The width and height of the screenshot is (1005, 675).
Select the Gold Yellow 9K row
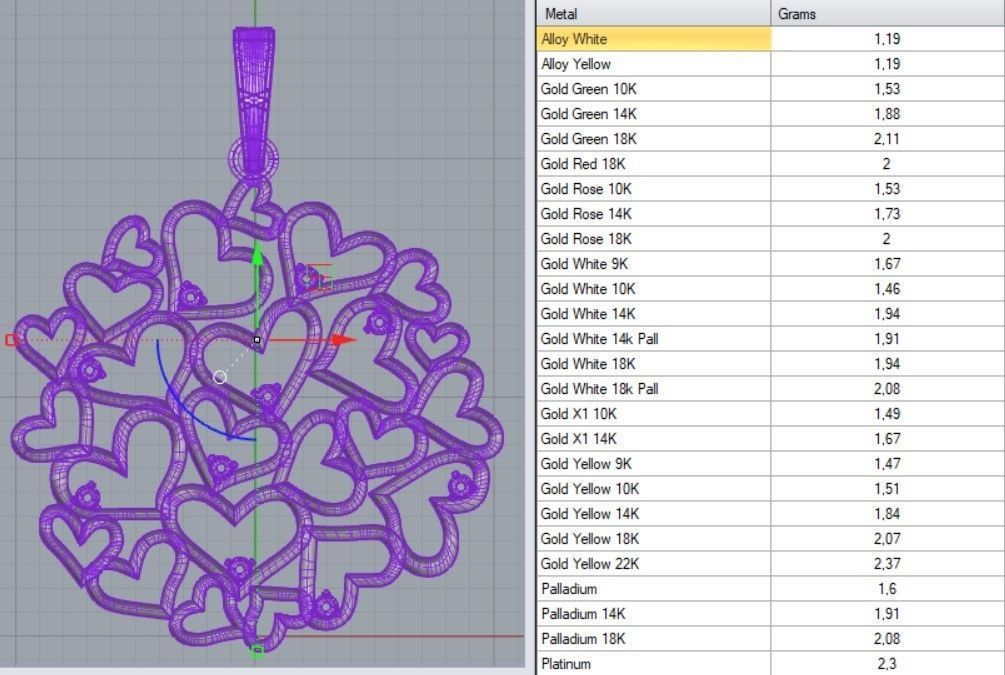[770, 464]
